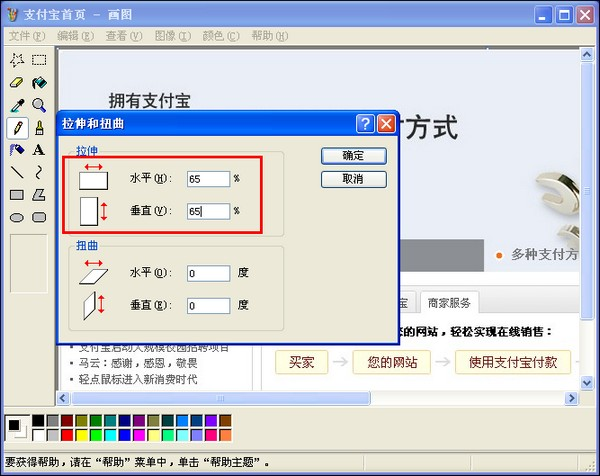Select the Free-Form Select tool

pyautogui.click(x=17, y=60)
